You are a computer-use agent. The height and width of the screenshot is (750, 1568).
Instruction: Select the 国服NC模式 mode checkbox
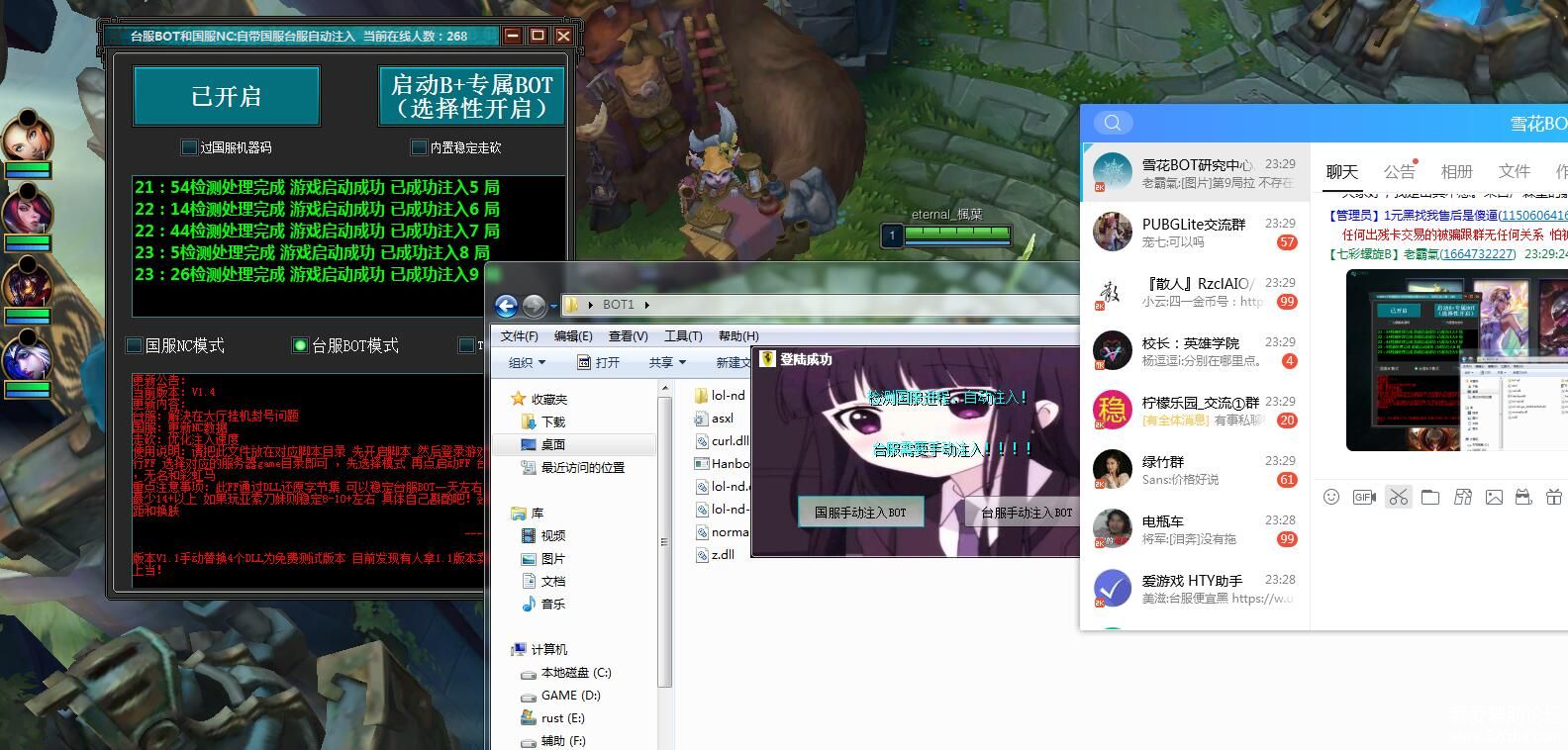[134, 345]
